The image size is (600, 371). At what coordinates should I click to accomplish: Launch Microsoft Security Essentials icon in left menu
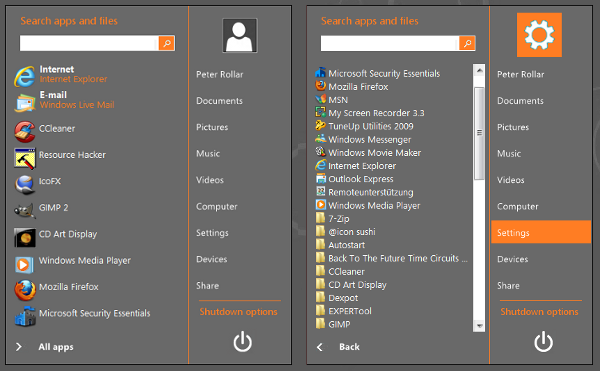click(x=24, y=316)
